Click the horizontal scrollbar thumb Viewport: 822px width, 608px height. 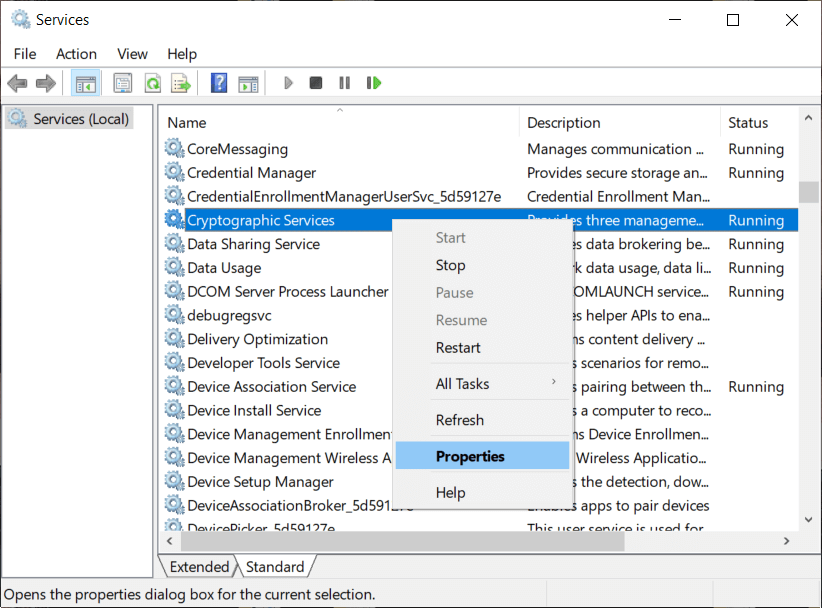click(402, 541)
